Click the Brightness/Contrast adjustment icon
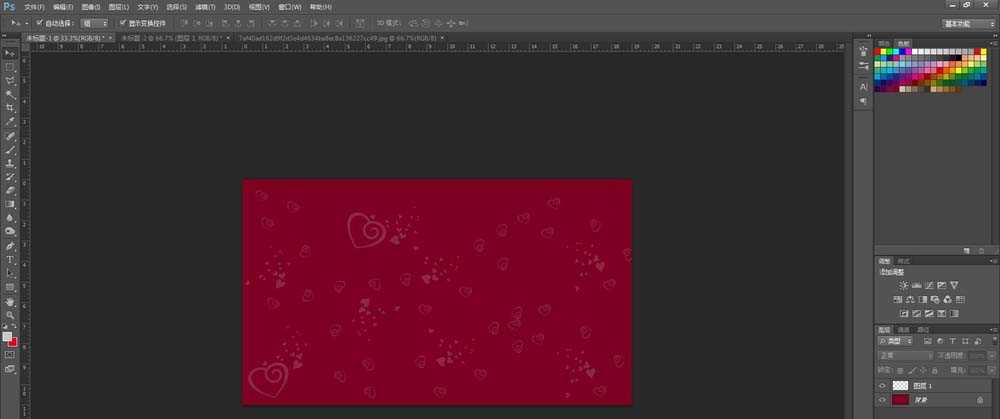This screenshot has width=1000, height=419. (x=902, y=286)
